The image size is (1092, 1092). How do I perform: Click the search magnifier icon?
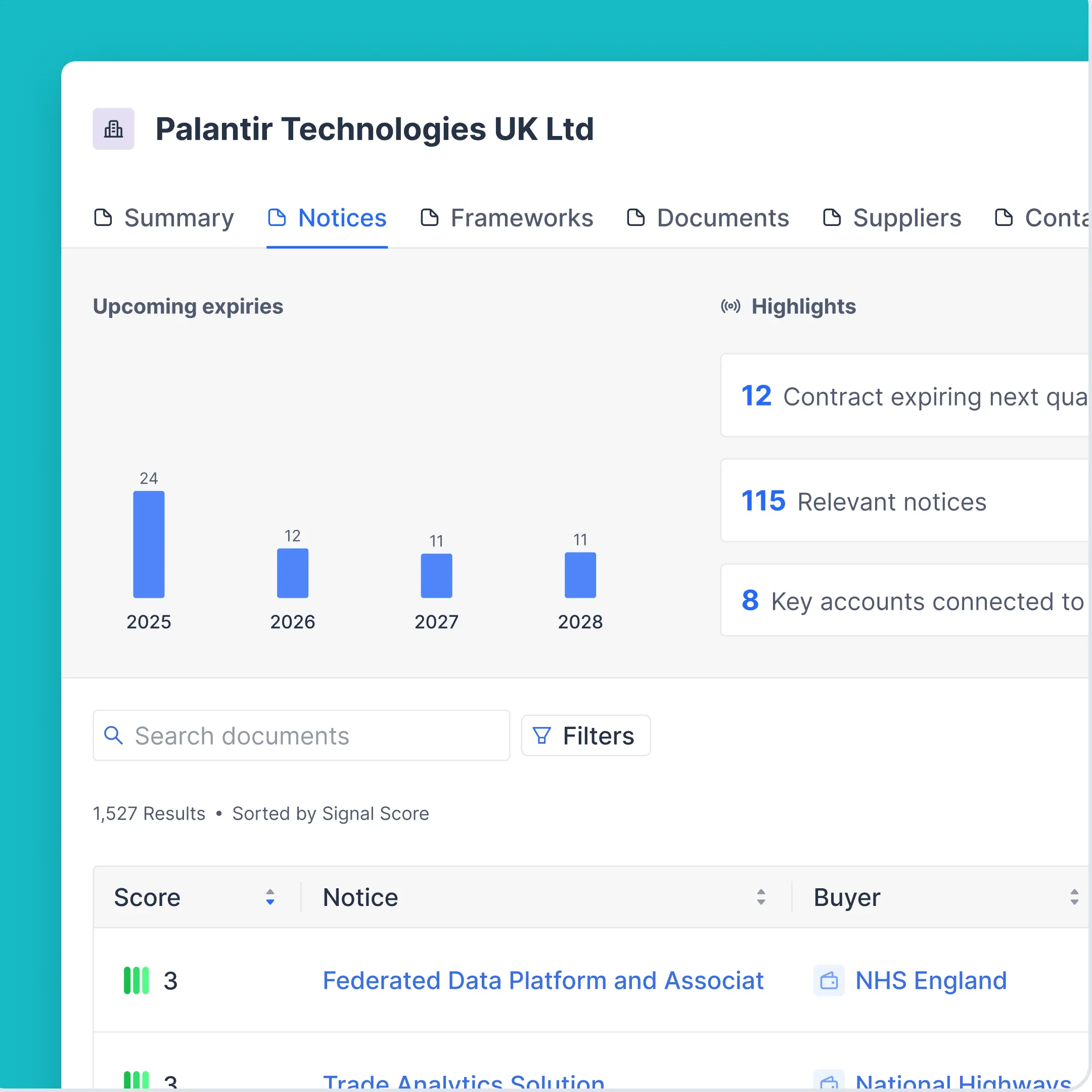point(114,736)
